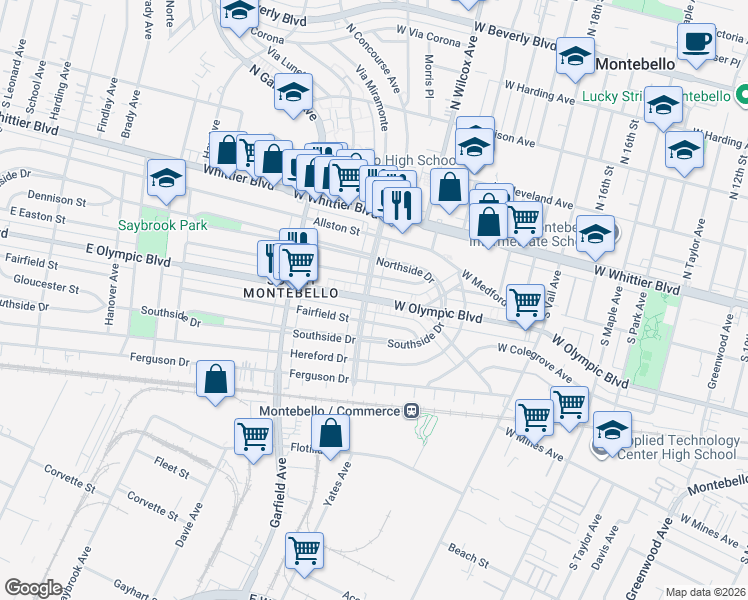Select the Northside Dr label
This screenshot has height=600, width=748.
(405, 269)
